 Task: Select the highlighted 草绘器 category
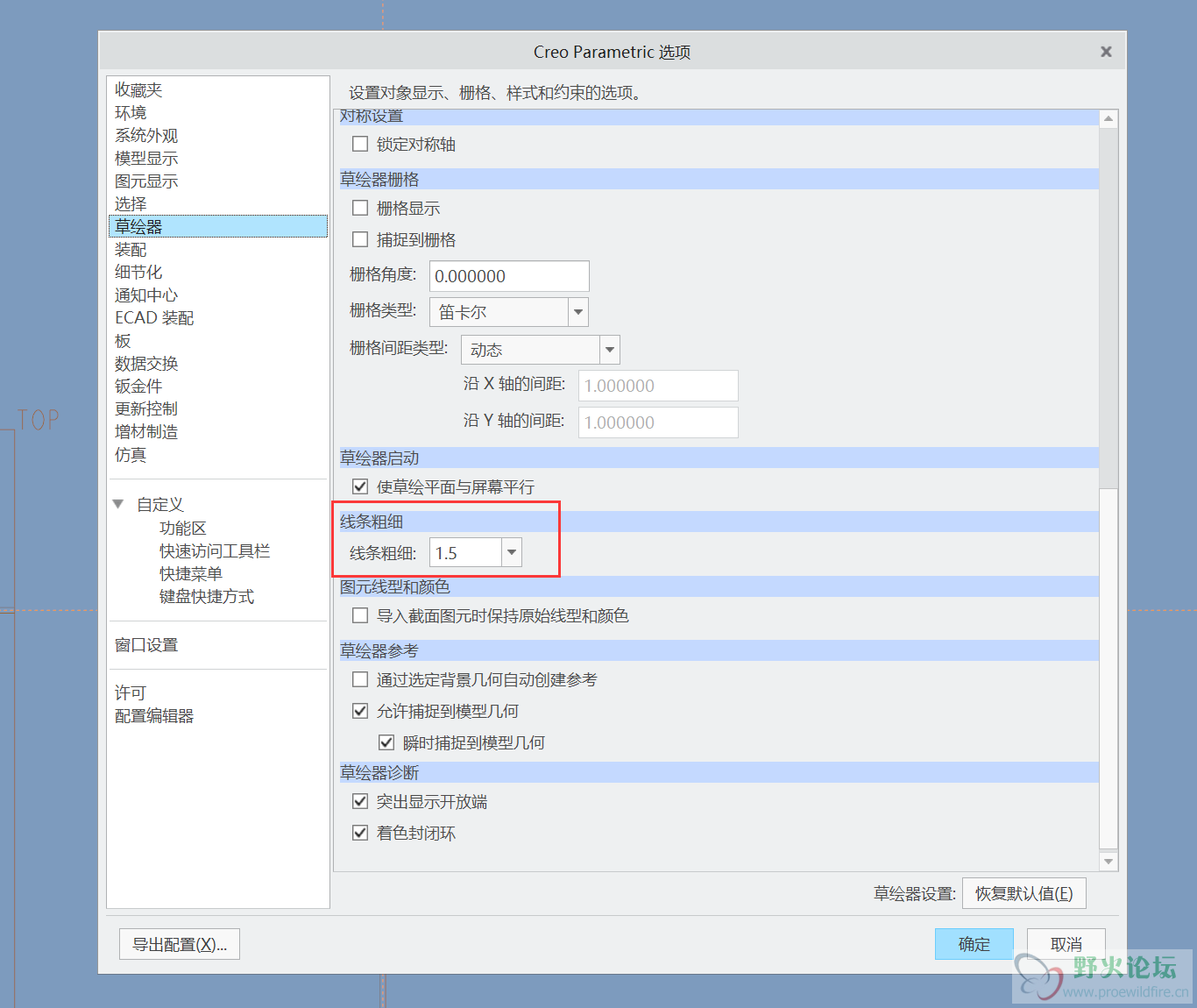pyautogui.click(x=218, y=226)
